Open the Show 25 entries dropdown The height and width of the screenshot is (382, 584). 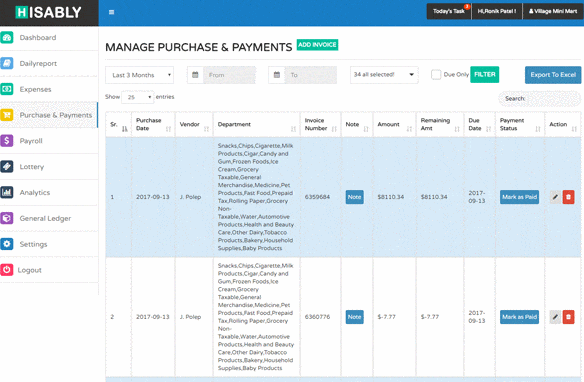[x=138, y=97]
